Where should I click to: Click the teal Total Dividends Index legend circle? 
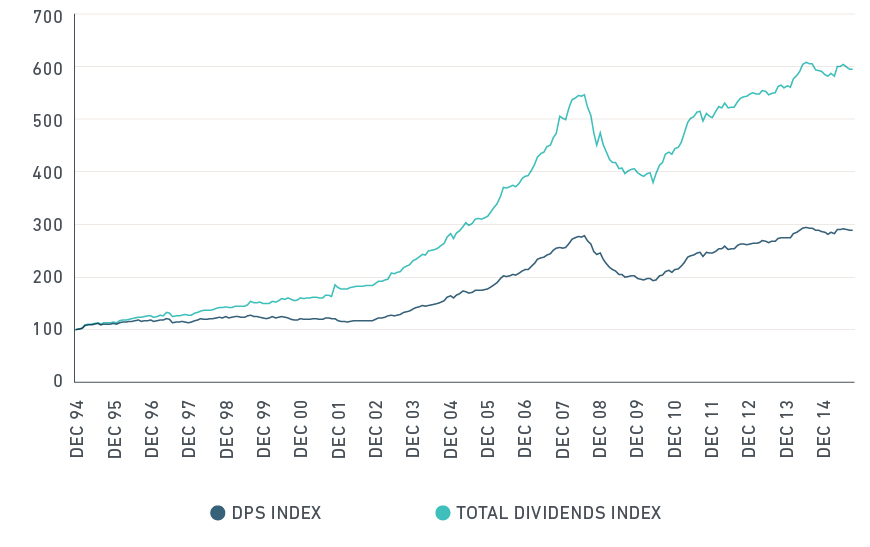pyautogui.click(x=442, y=513)
